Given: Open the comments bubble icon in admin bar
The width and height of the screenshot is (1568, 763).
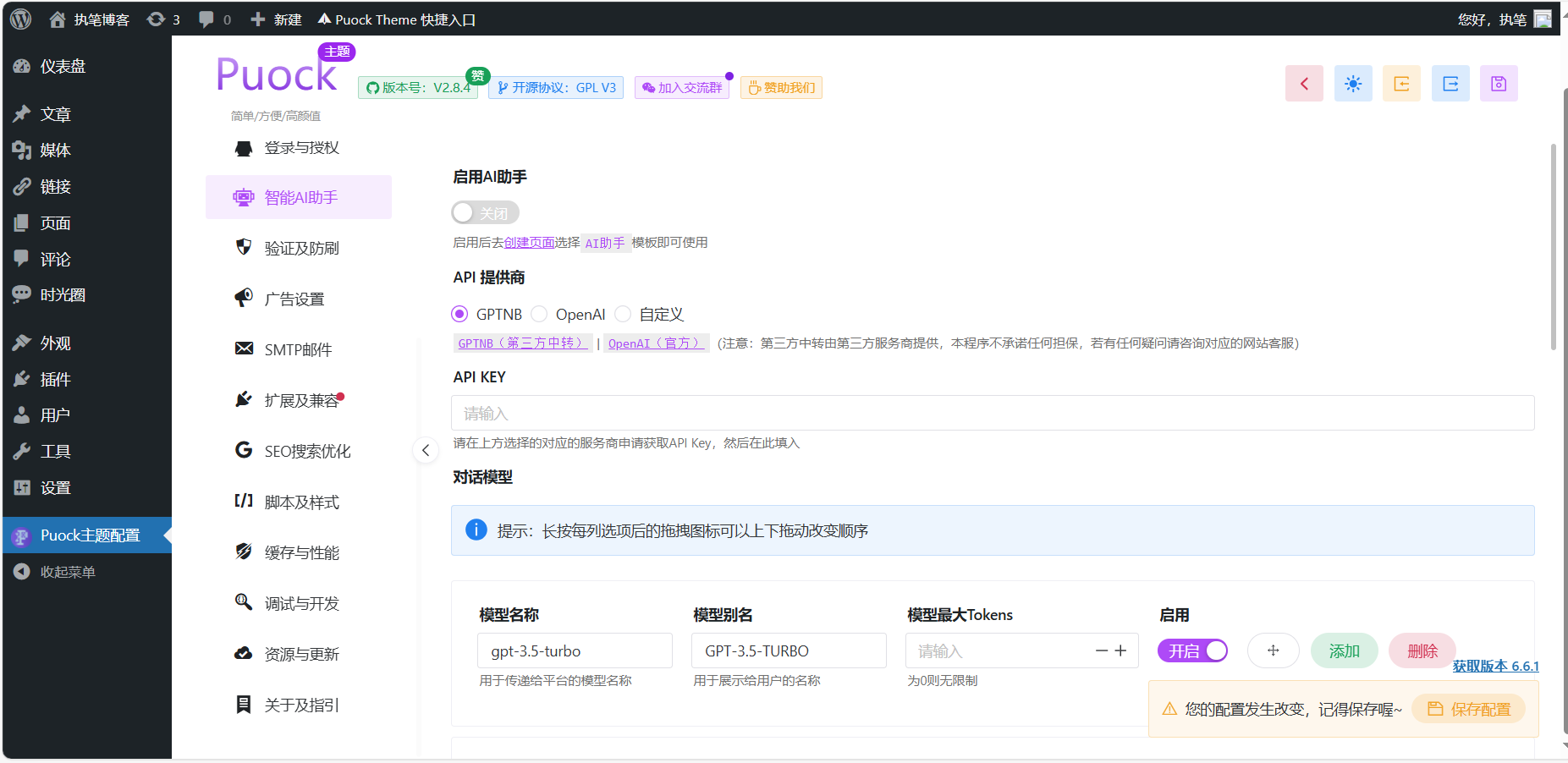Looking at the screenshot, I should click(215, 19).
